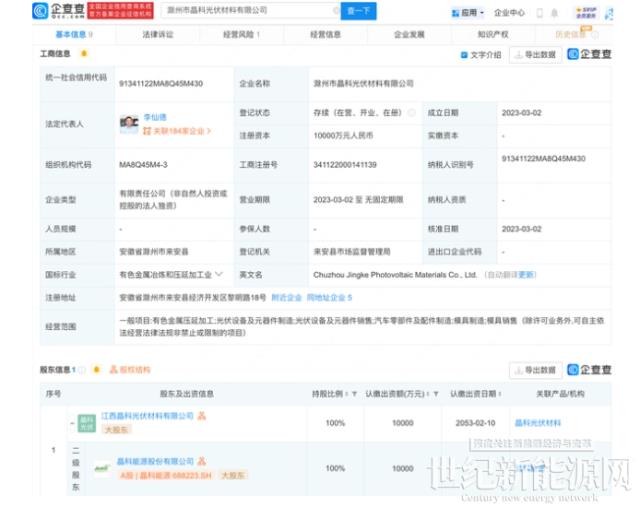Collapse the 江西晶科光伏材料 shareholder row
The image size is (640, 507).
pos(72,423)
